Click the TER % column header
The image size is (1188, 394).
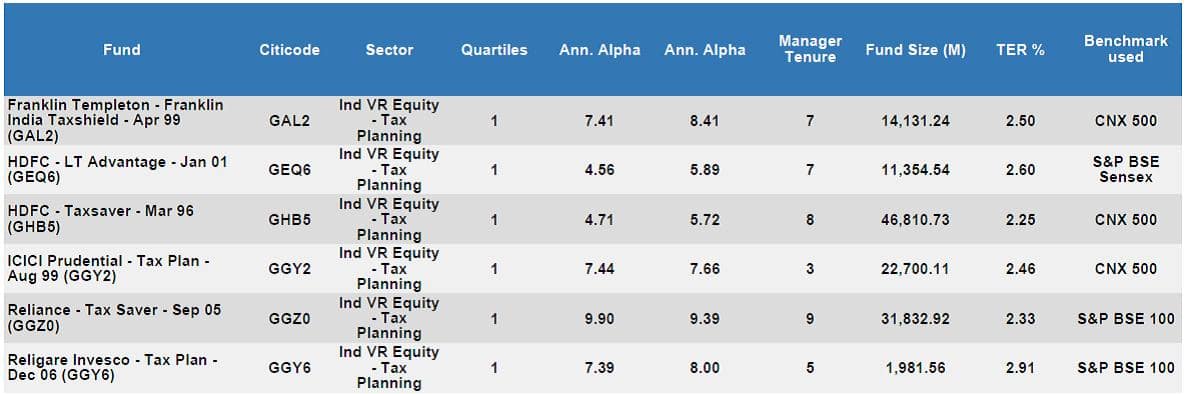click(1020, 50)
